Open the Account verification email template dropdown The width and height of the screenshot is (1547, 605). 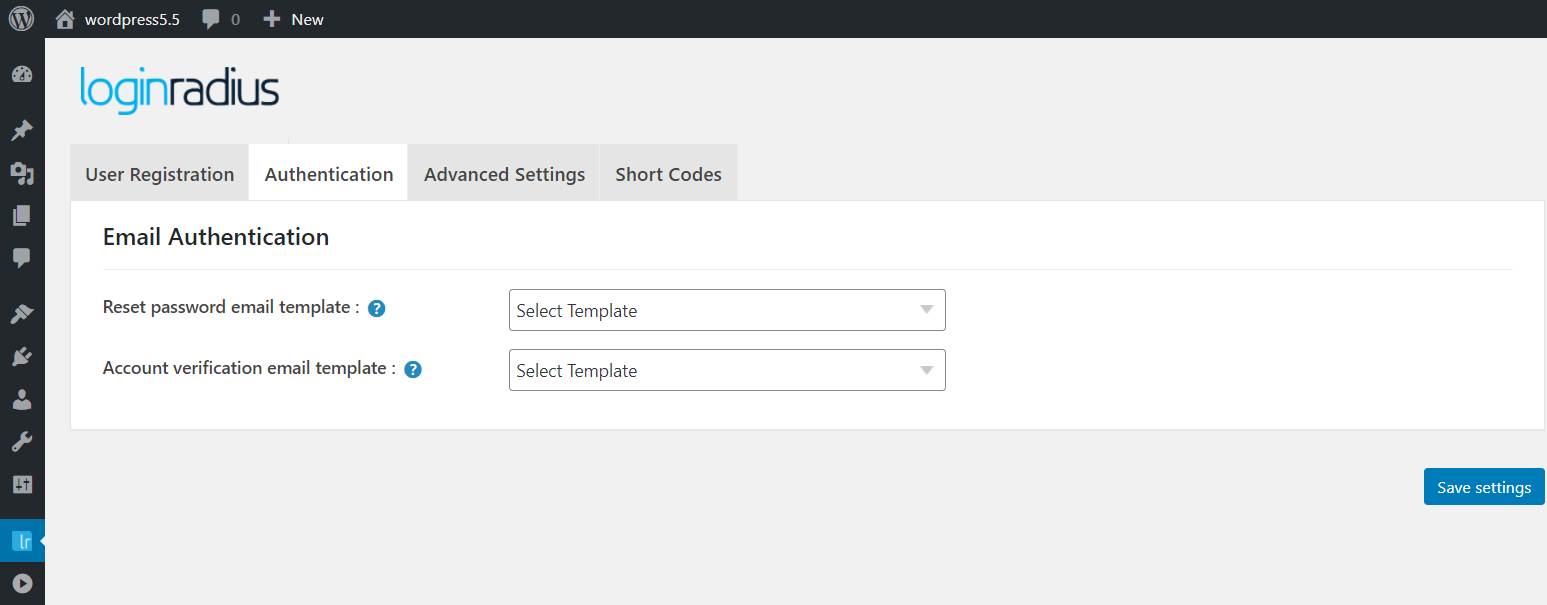(727, 370)
